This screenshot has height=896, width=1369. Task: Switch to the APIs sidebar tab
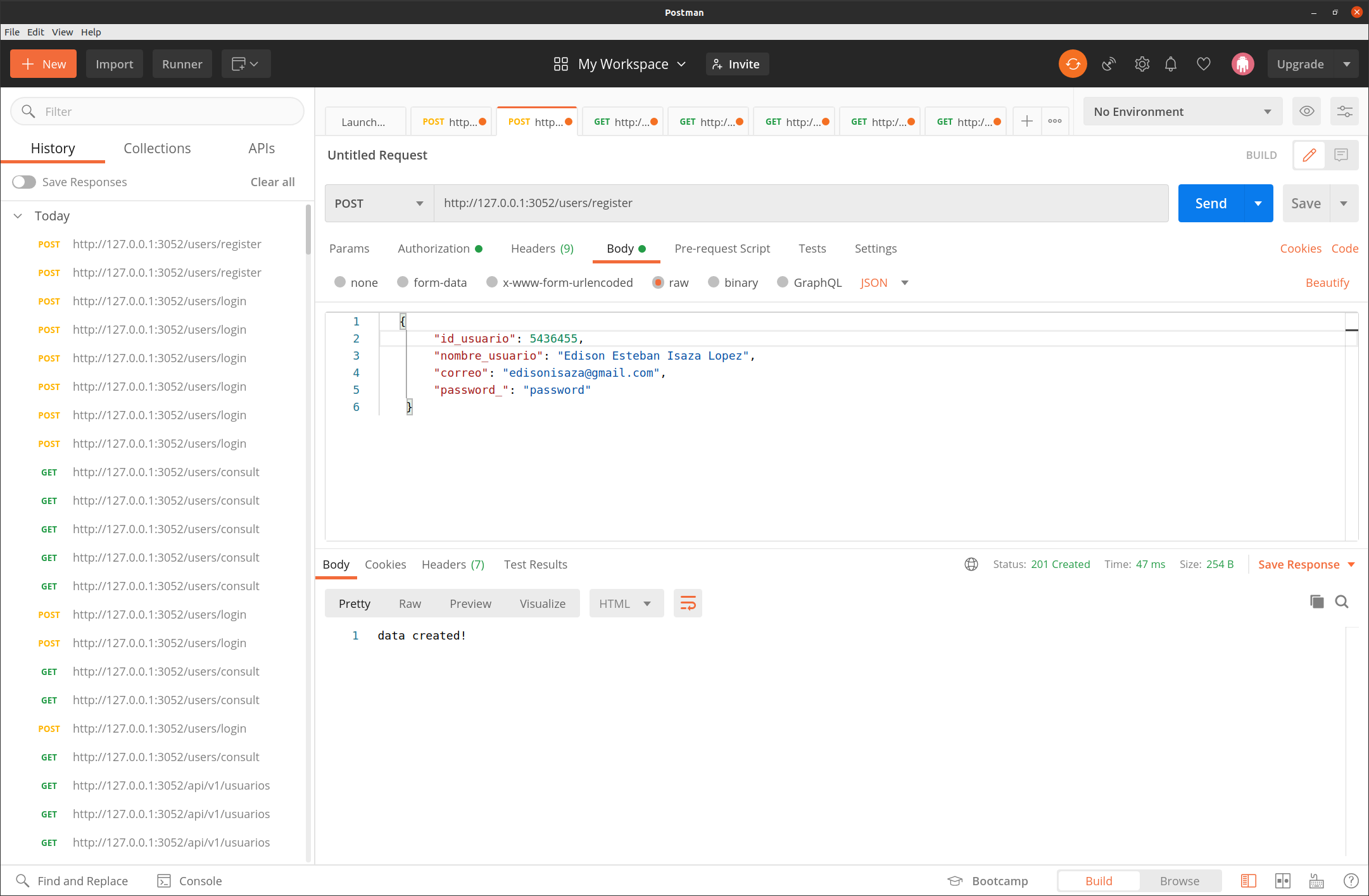(262, 148)
